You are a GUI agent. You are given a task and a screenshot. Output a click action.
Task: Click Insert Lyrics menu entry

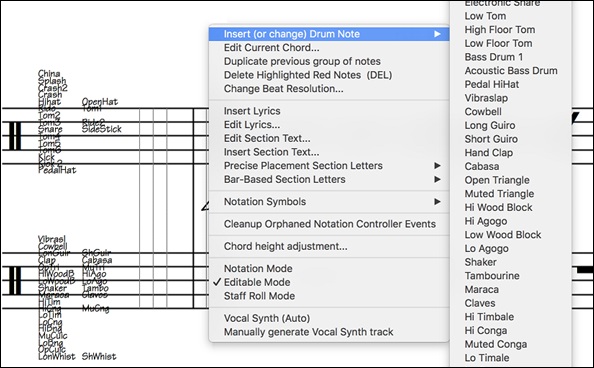329,111
